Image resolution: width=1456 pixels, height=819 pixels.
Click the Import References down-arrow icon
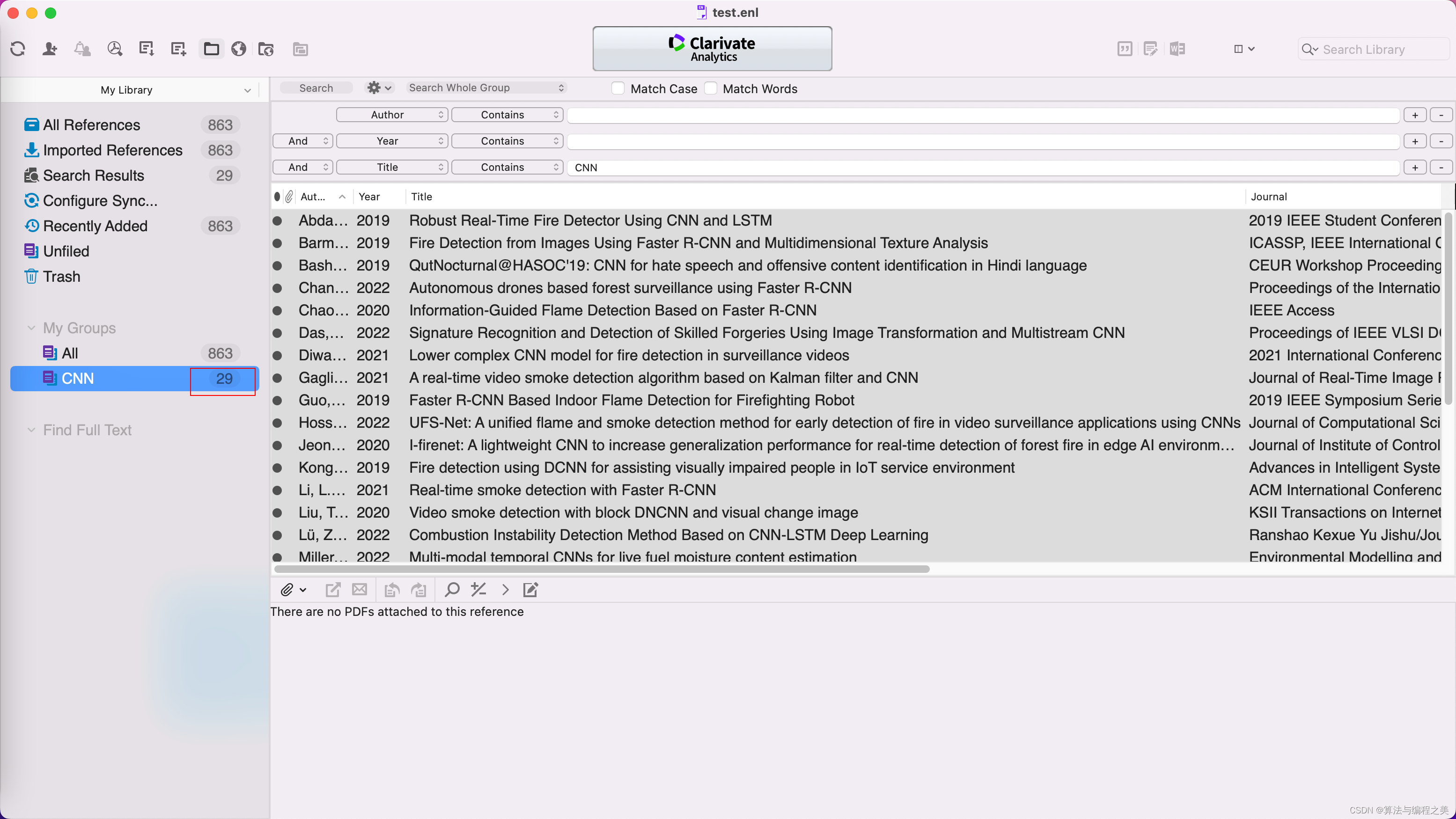(x=147, y=49)
